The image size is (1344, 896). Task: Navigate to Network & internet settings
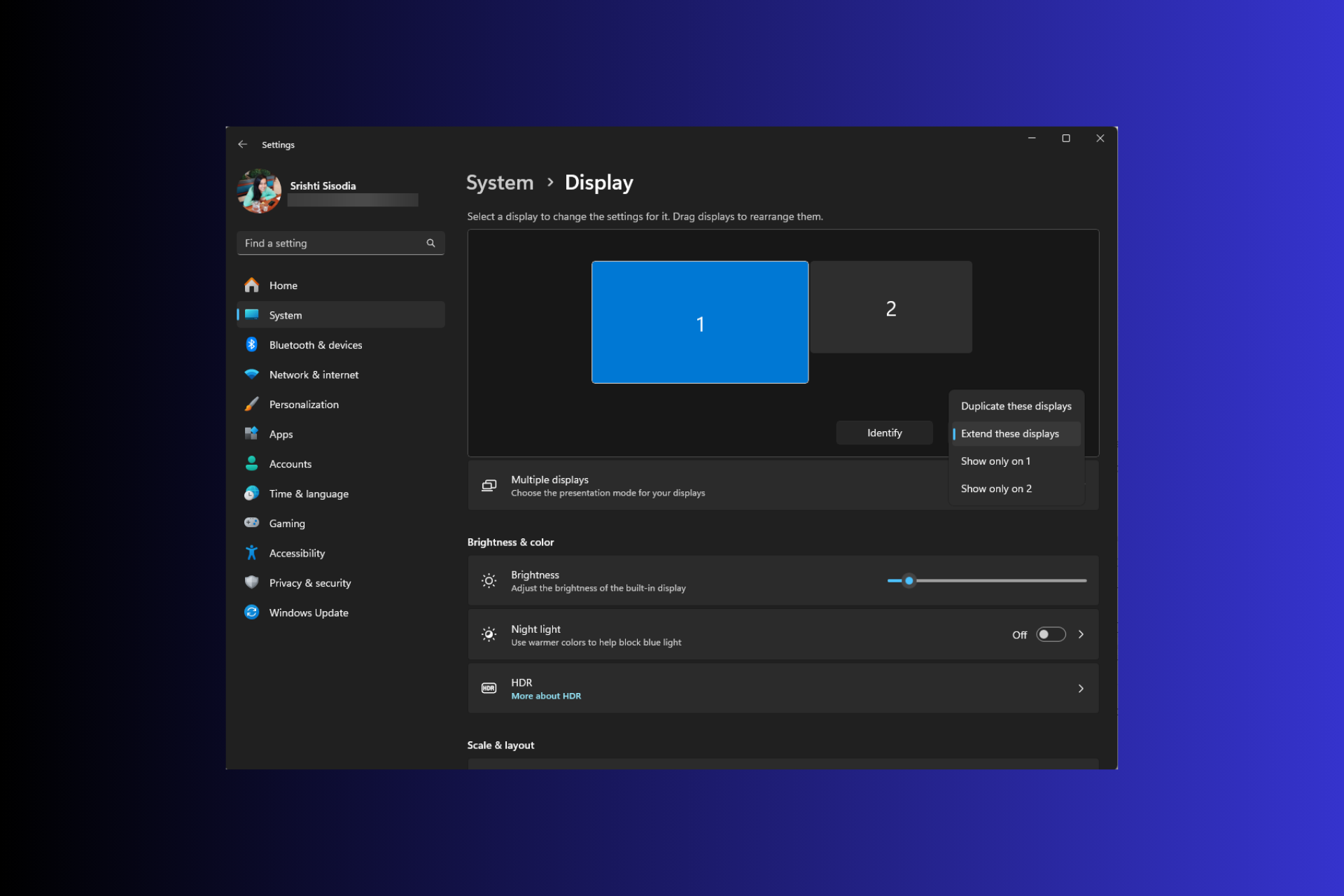pyautogui.click(x=313, y=374)
